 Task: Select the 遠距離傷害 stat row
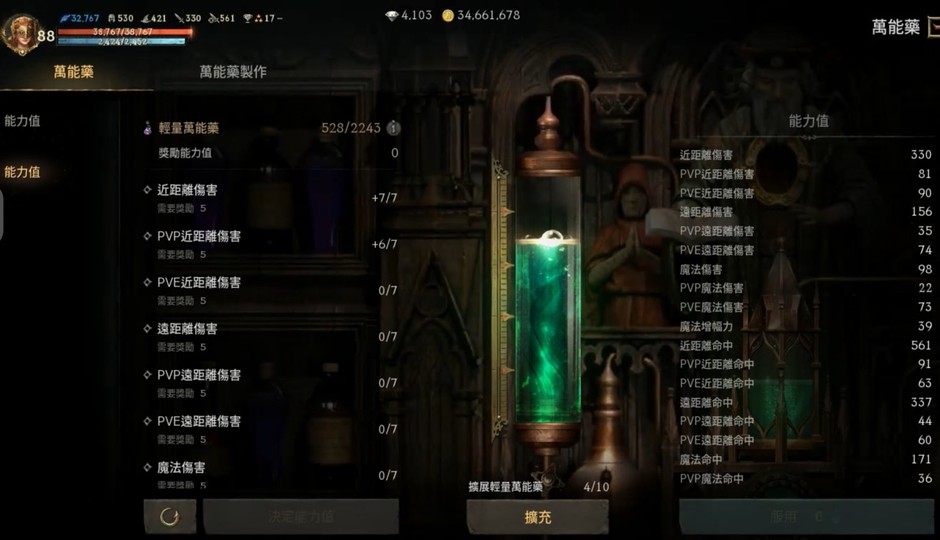271,336
